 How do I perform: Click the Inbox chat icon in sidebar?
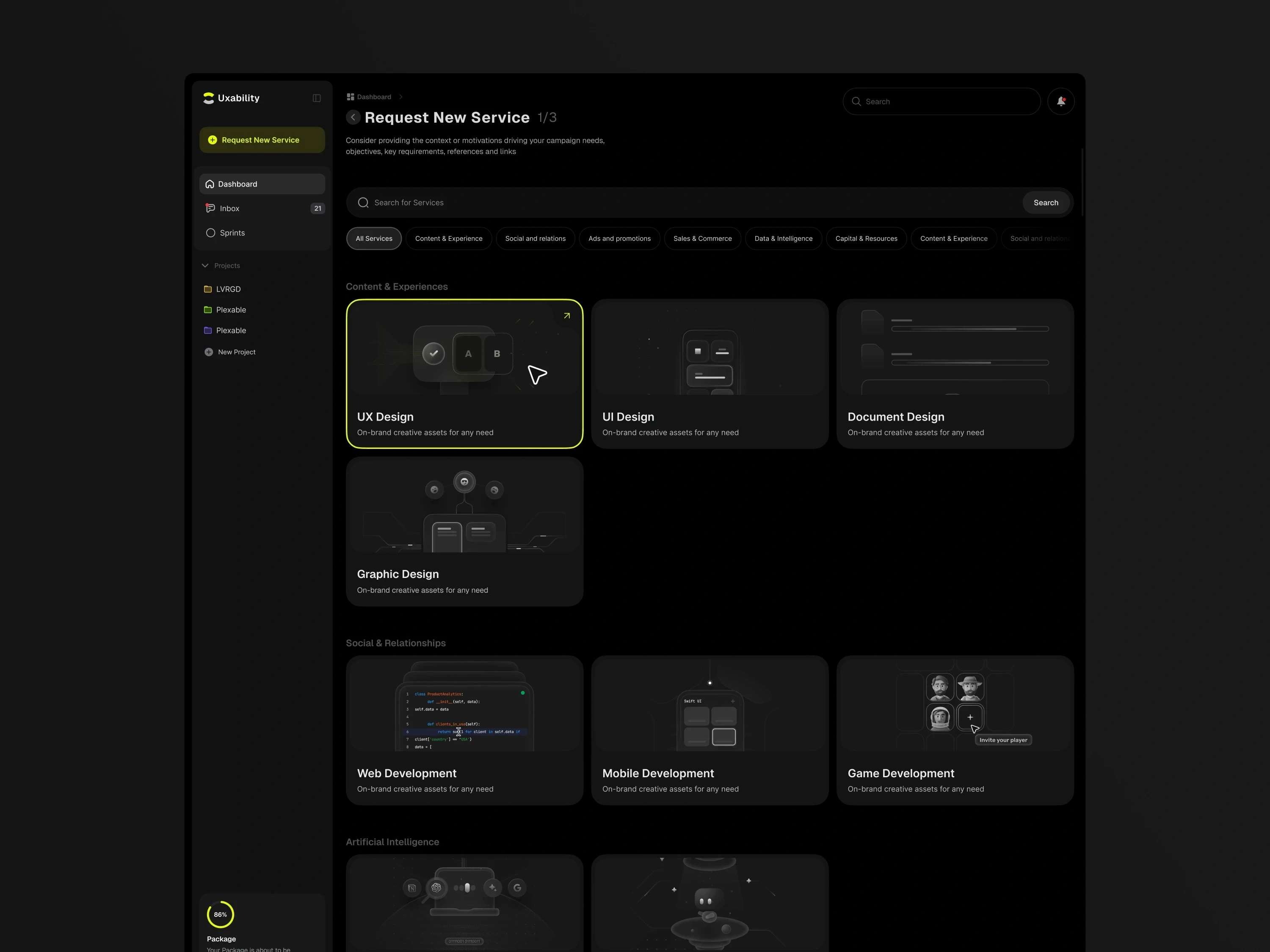point(210,208)
